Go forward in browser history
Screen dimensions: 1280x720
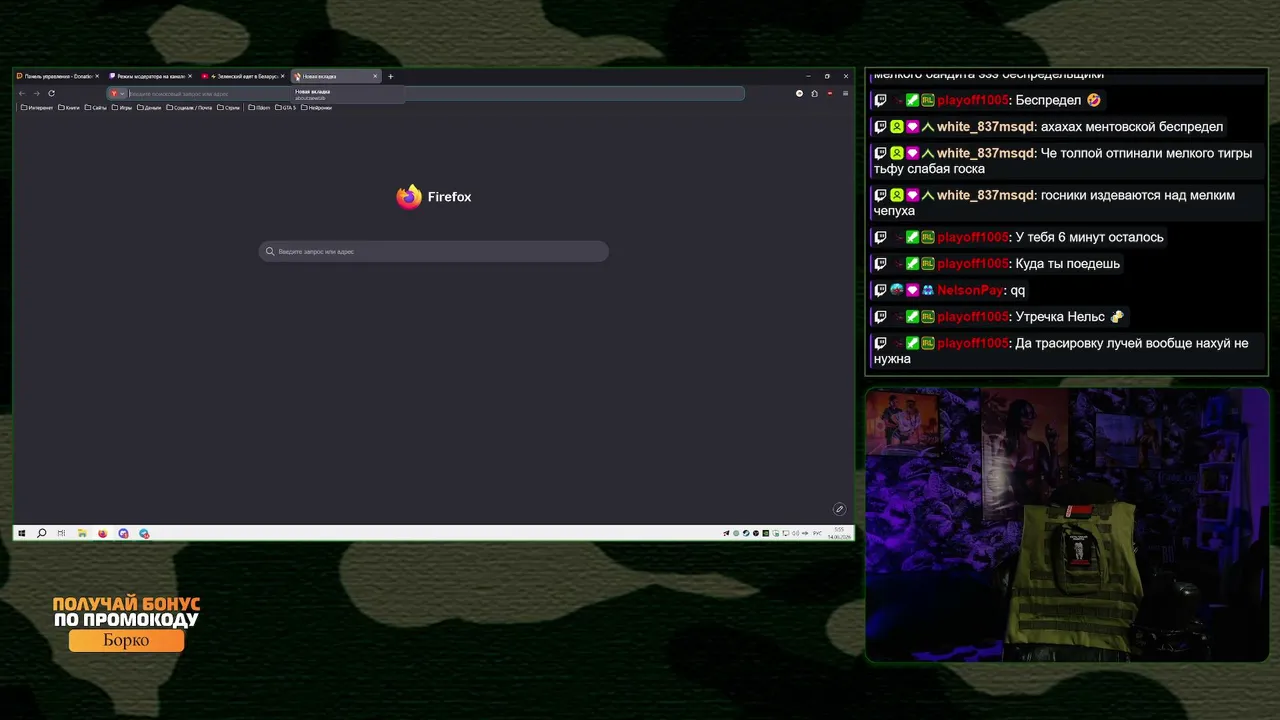click(36, 93)
